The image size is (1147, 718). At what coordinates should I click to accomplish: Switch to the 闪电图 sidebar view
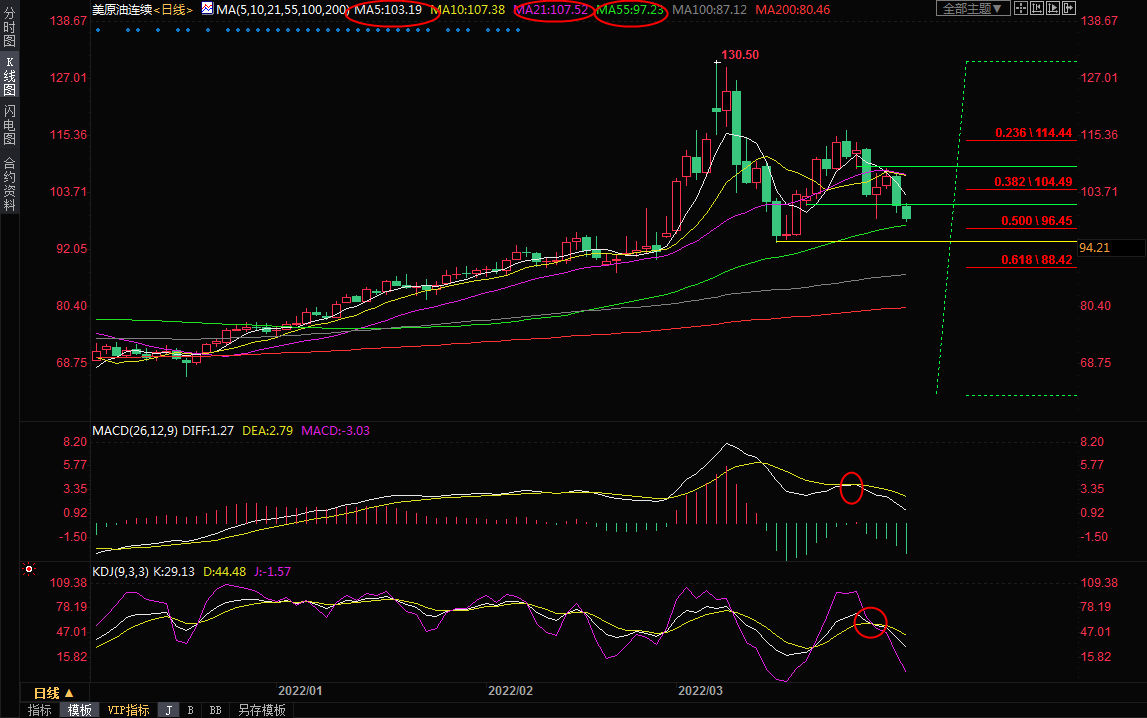[x=9, y=124]
